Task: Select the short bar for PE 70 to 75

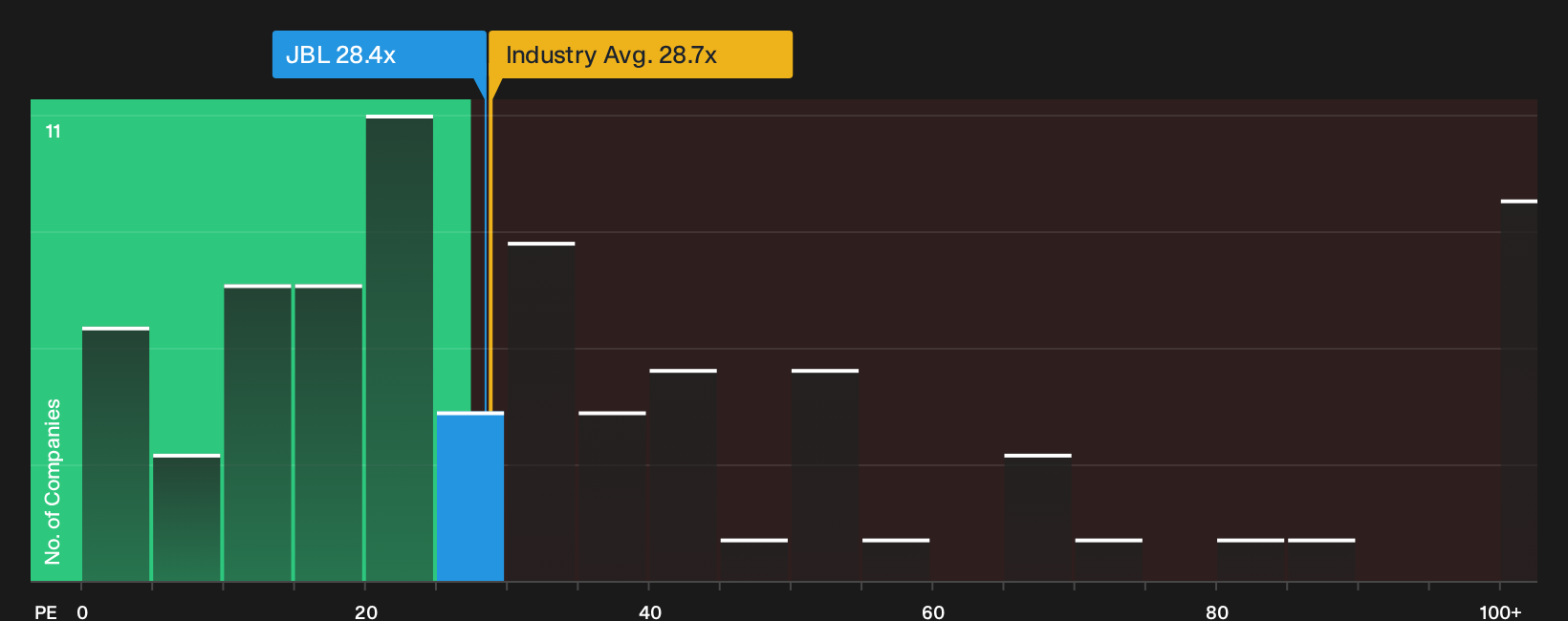Action: pyautogui.click(x=1109, y=560)
